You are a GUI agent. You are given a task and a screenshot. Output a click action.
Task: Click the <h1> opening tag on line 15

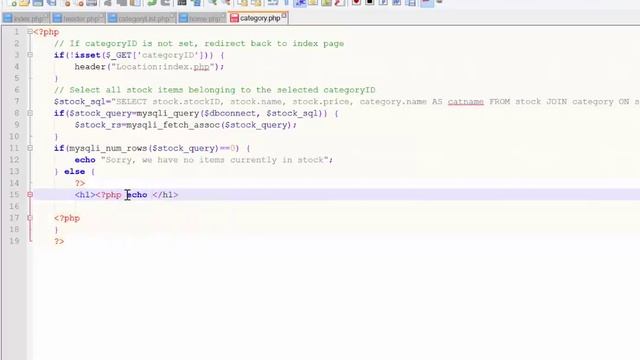click(85, 195)
